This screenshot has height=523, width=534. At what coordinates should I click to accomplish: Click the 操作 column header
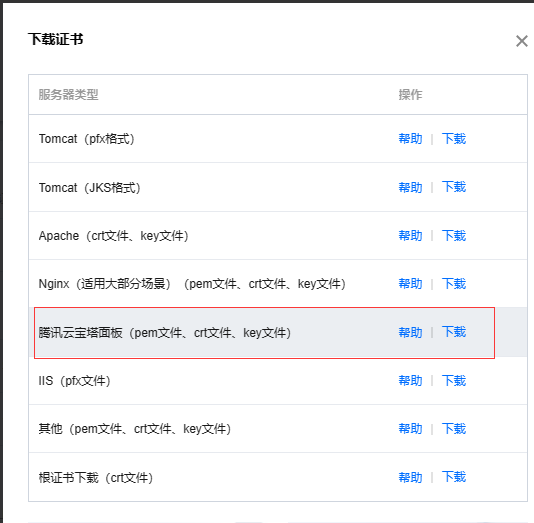410,95
